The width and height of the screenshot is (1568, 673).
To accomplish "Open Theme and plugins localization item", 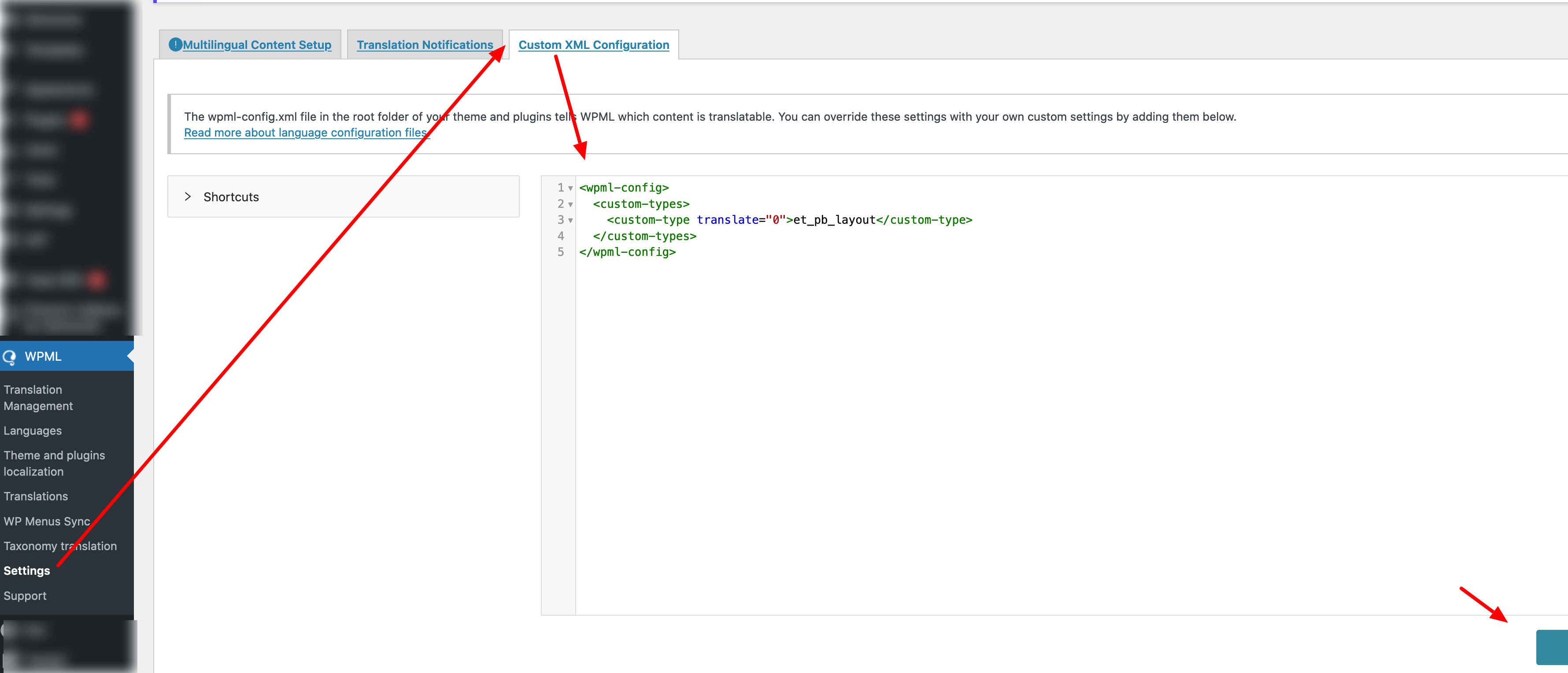I will click(x=54, y=464).
